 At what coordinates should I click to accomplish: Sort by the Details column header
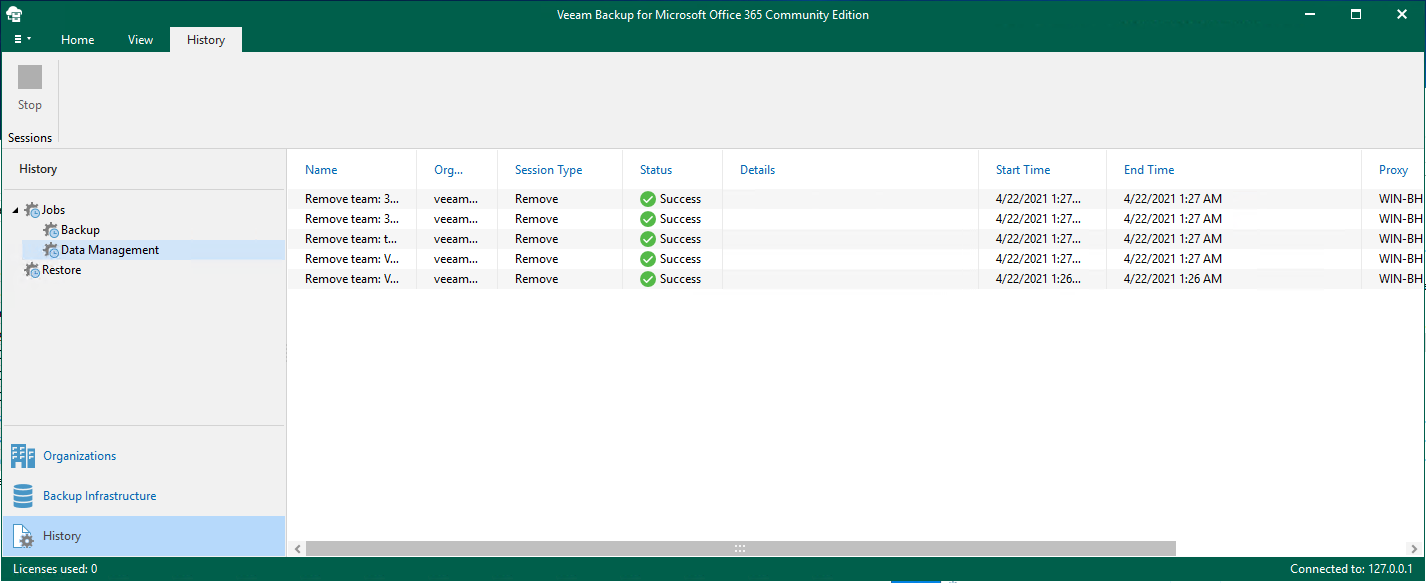pos(757,170)
